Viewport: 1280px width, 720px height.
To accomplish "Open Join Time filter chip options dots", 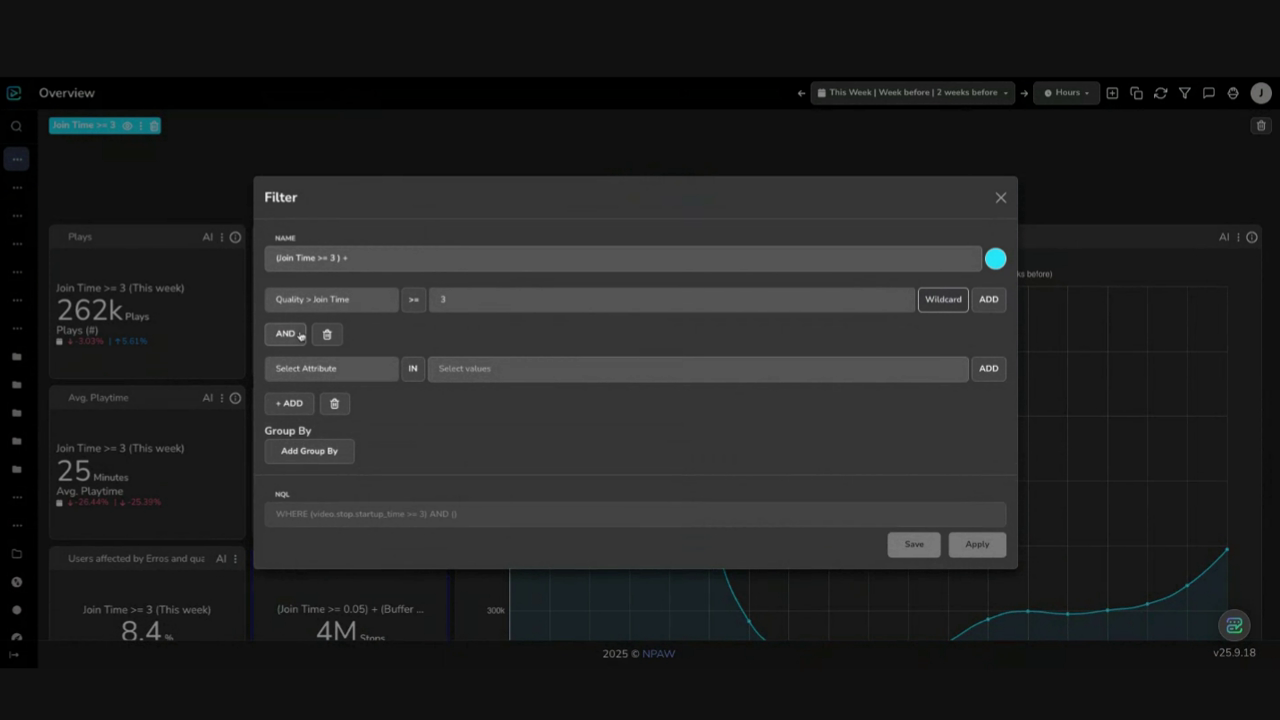I will point(141,126).
